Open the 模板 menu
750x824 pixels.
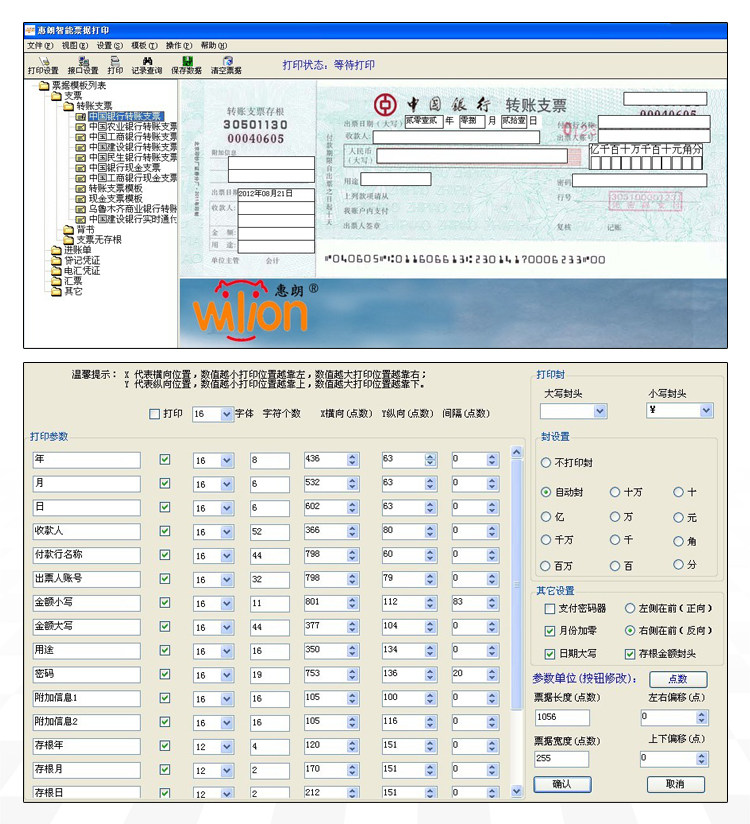click(144, 45)
